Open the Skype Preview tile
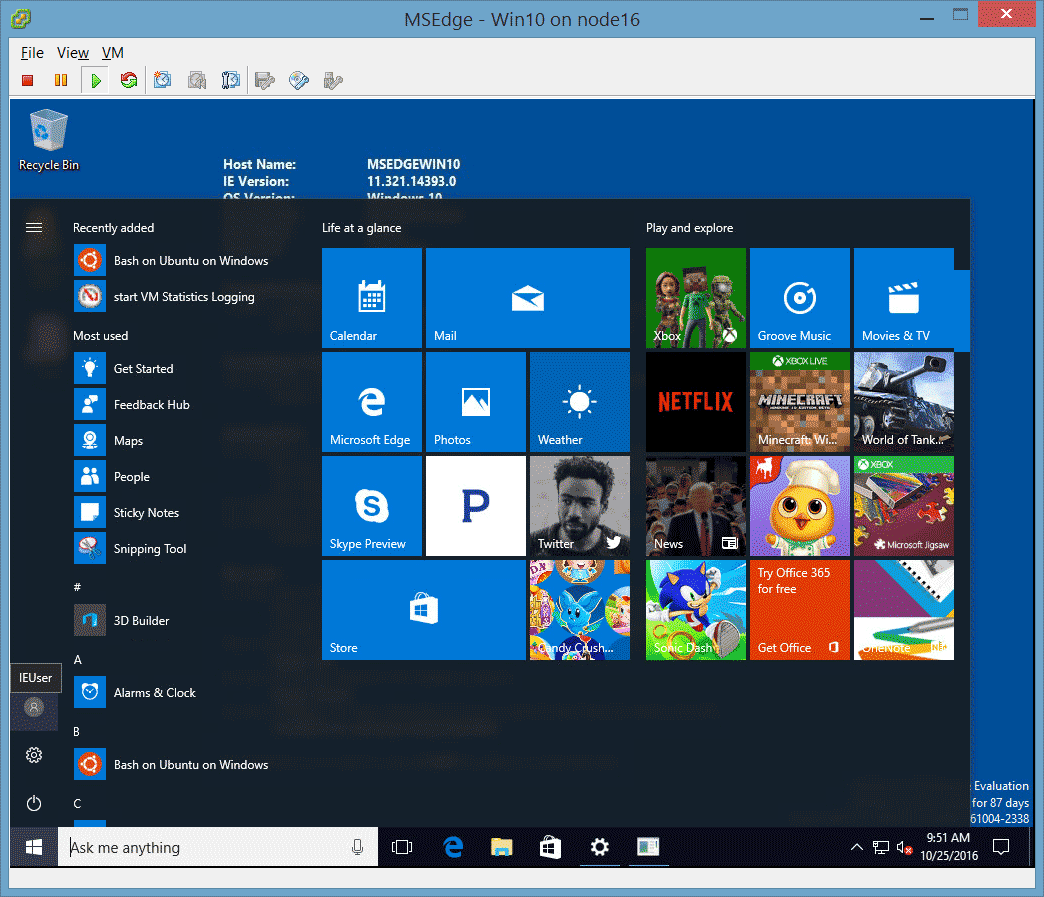This screenshot has height=897, width=1044. point(372,505)
